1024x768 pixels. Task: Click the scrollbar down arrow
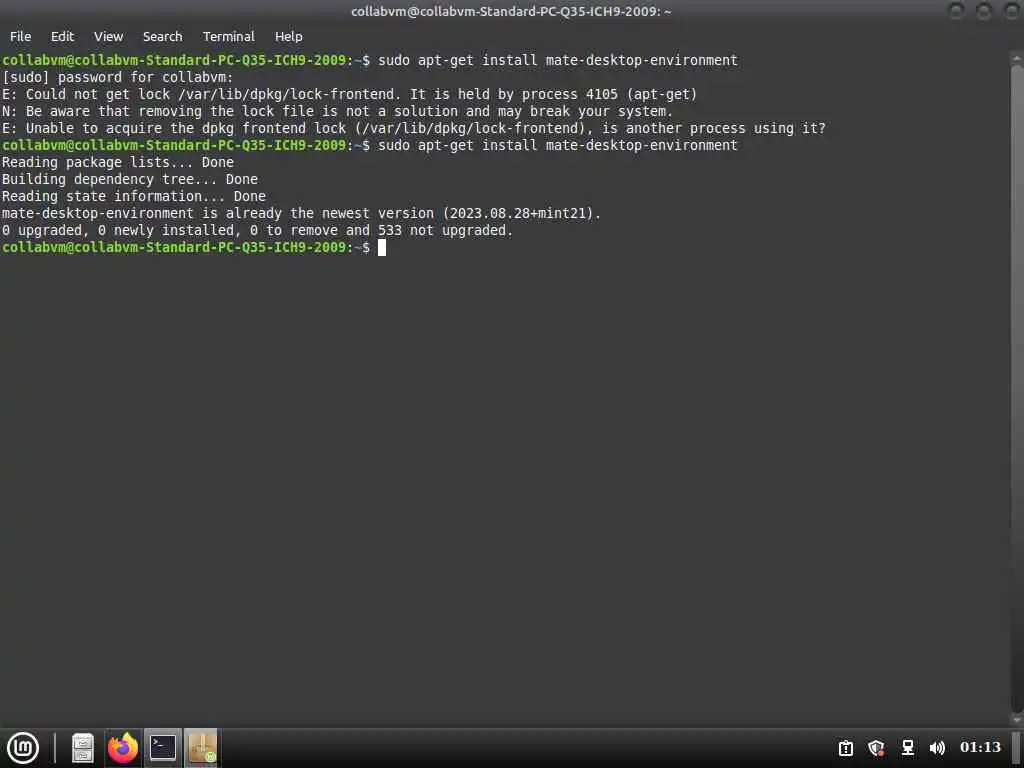1017,720
